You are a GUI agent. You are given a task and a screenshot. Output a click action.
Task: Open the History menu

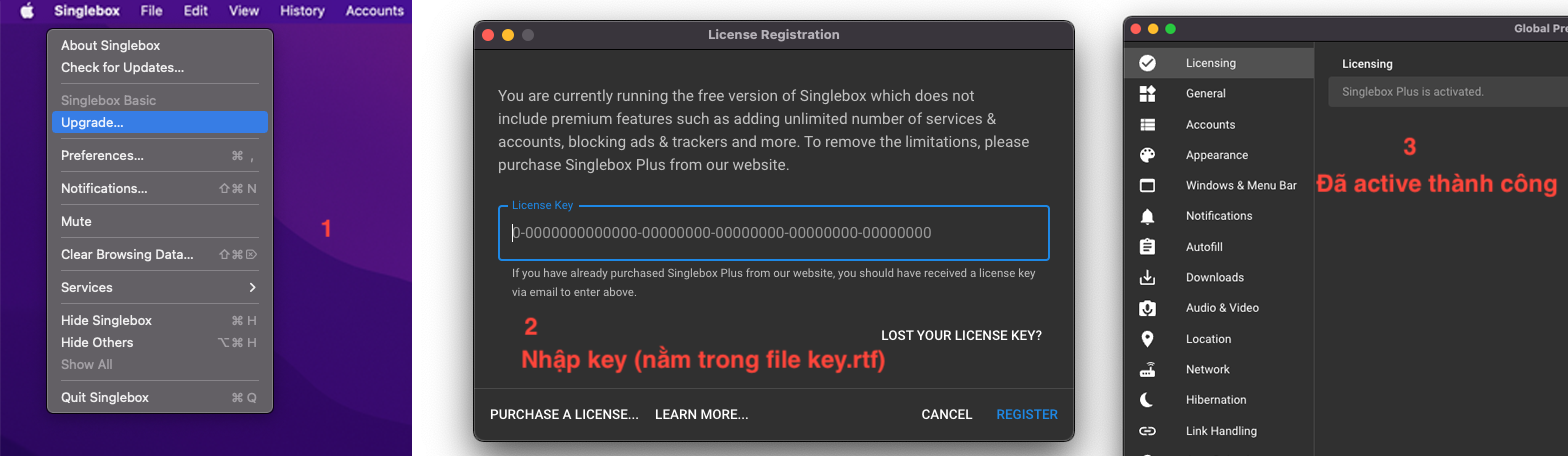pos(302,11)
